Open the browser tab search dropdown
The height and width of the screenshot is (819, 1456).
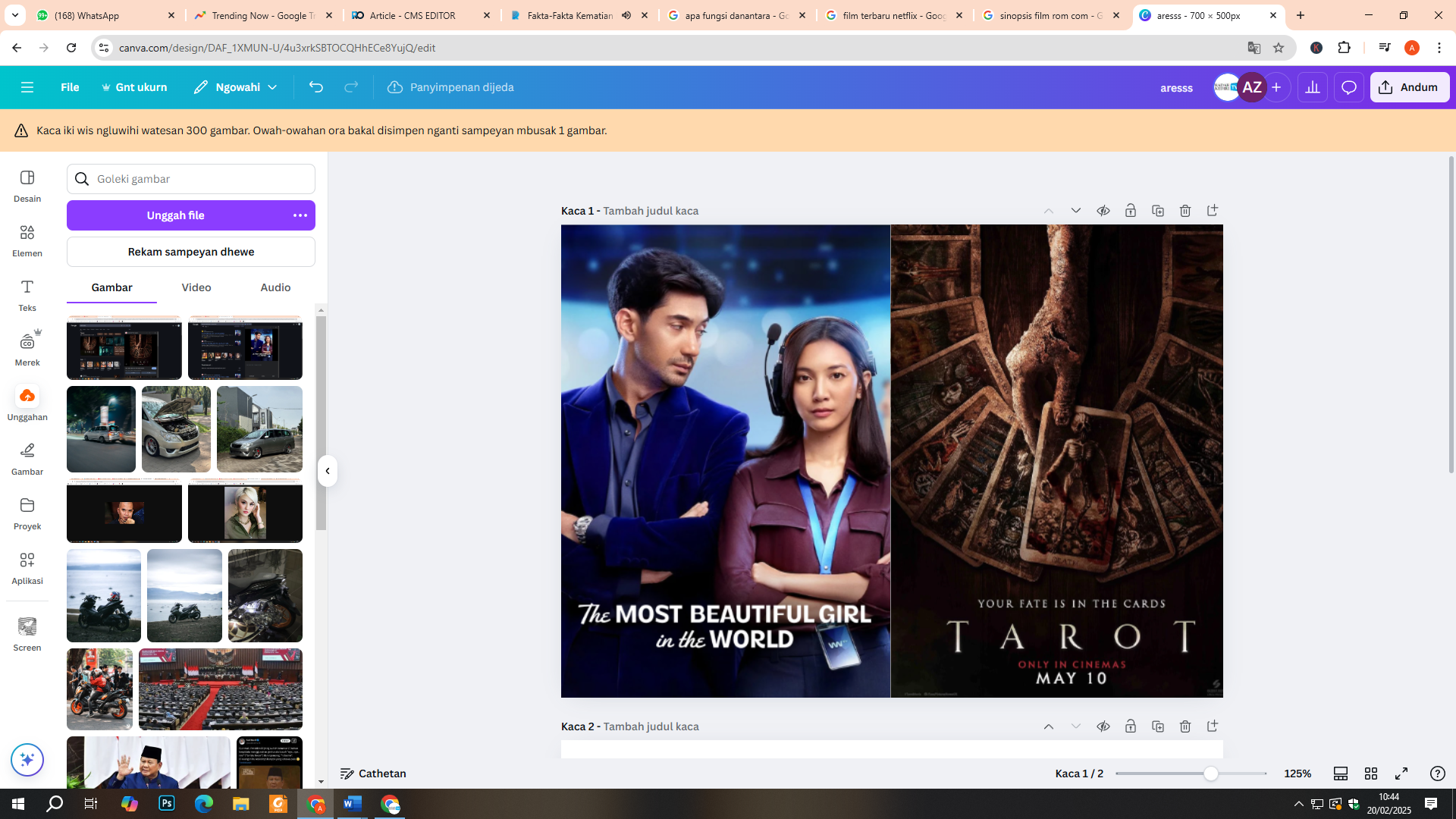click(x=15, y=15)
